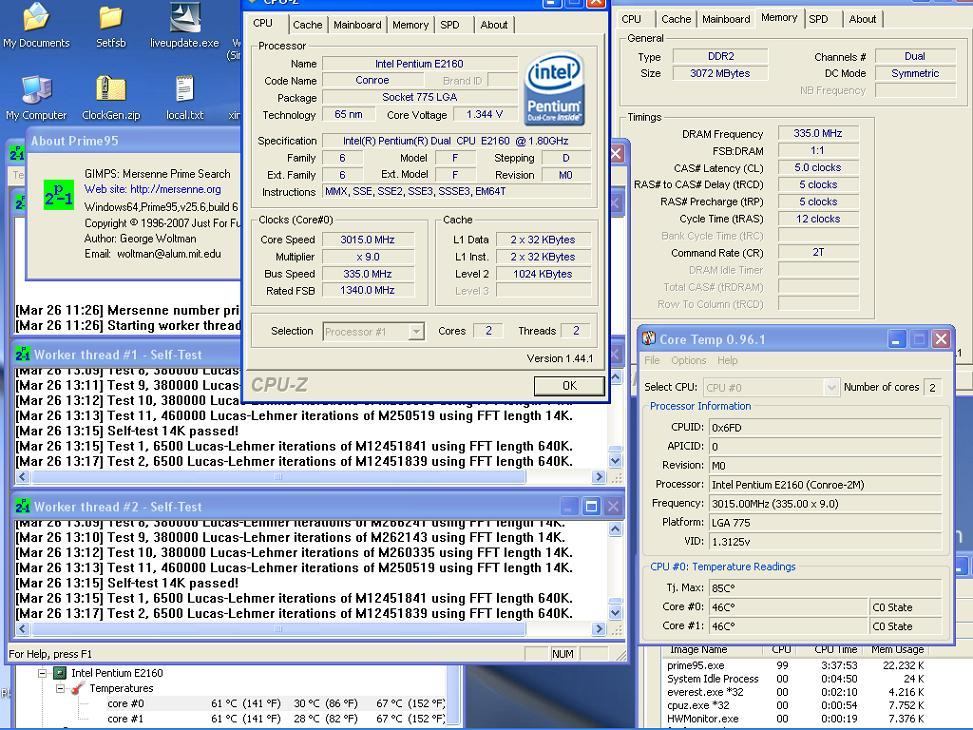Collapse the Intel Pentium E2160 tree node
The image size is (973, 730).
point(43,673)
